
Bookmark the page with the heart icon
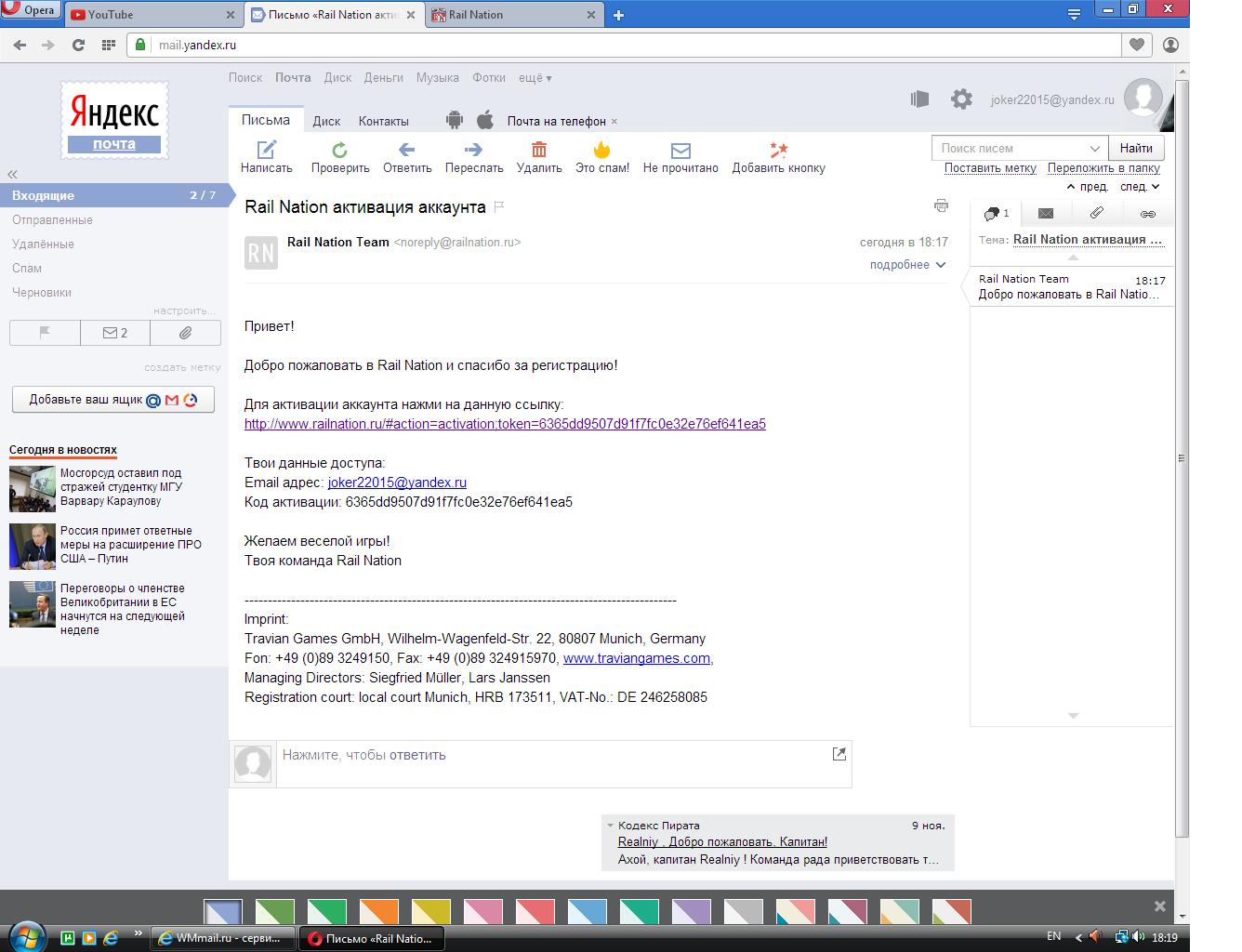tap(1136, 45)
